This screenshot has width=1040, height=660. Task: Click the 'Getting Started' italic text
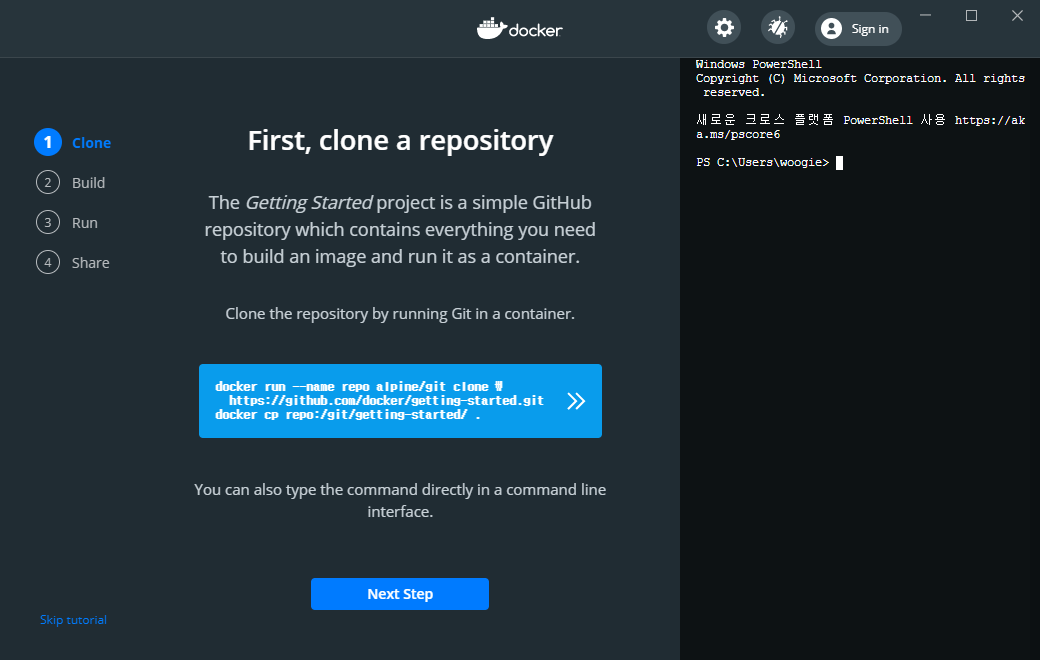(309, 202)
